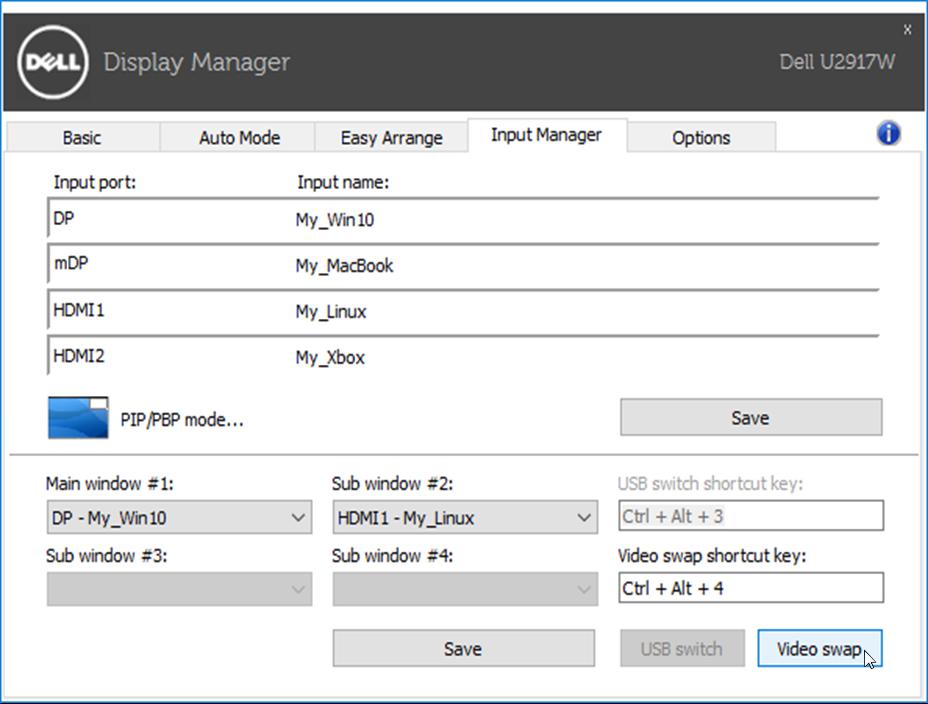Image resolution: width=928 pixels, height=704 pixels.
Task: Expand the Sub window #3 dropdown
Action: [179, 589]
